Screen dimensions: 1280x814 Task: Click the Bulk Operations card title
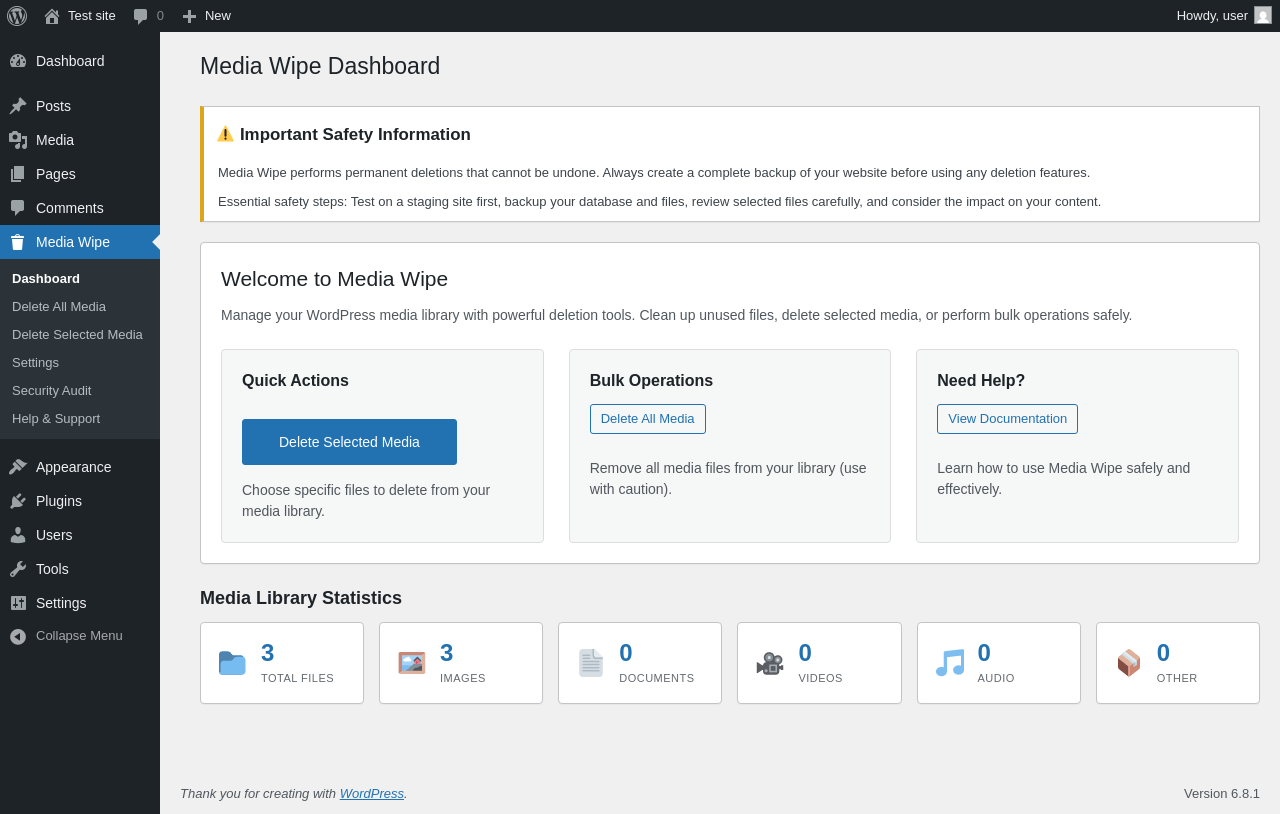(x=651, y=381)
